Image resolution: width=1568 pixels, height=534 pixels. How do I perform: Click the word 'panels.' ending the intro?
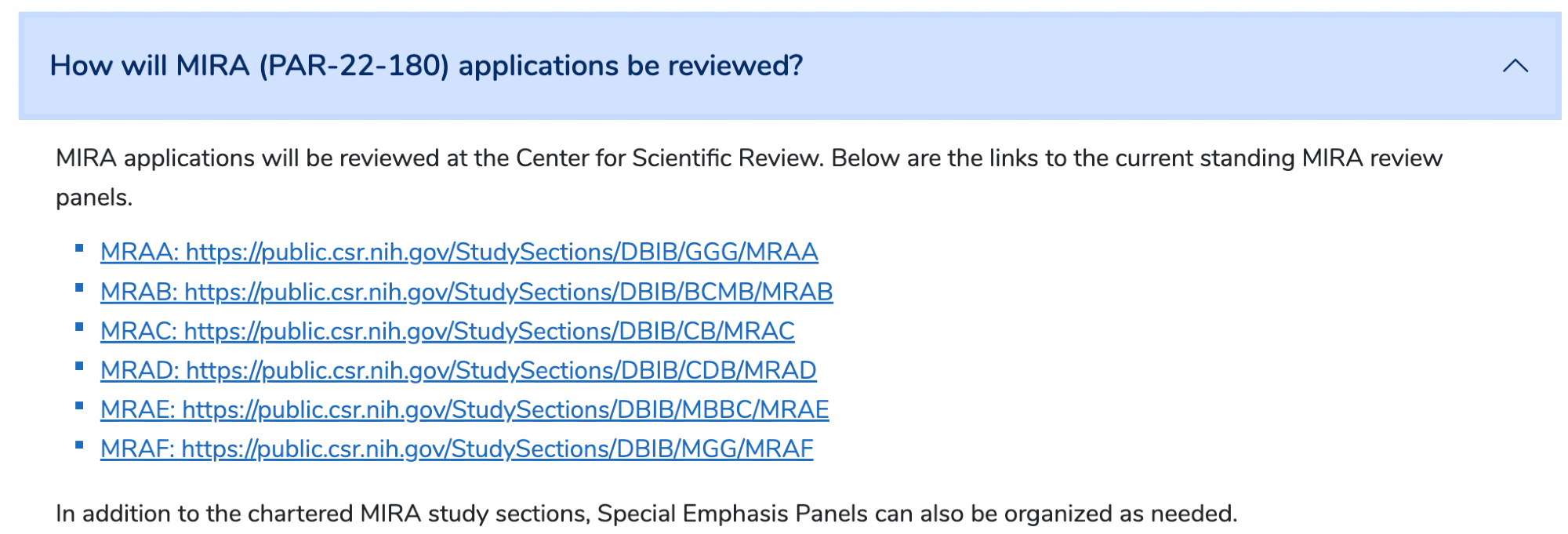(94, 198)
